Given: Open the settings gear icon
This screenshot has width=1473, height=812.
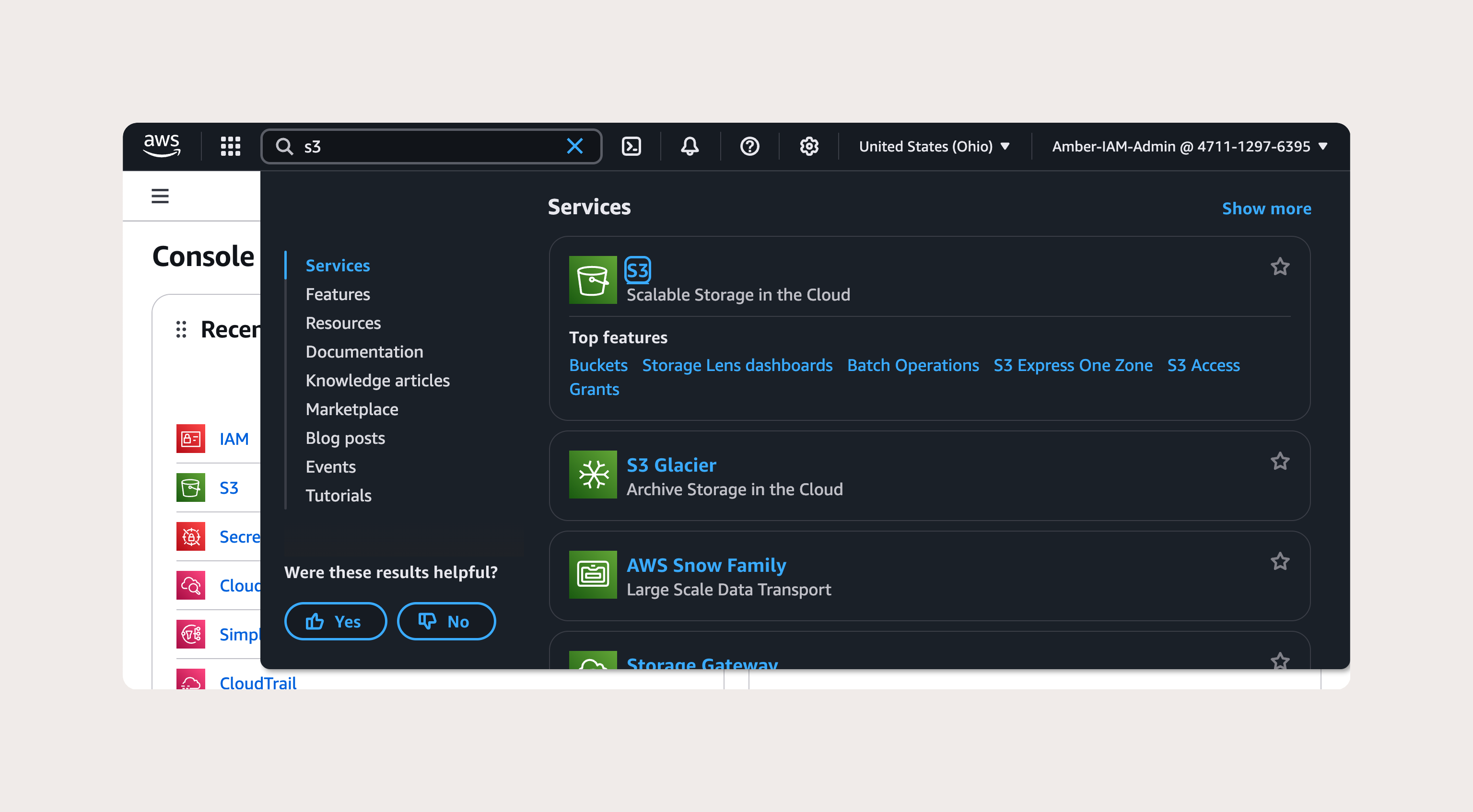Looking at the screenshot, I should coord(809,146).
